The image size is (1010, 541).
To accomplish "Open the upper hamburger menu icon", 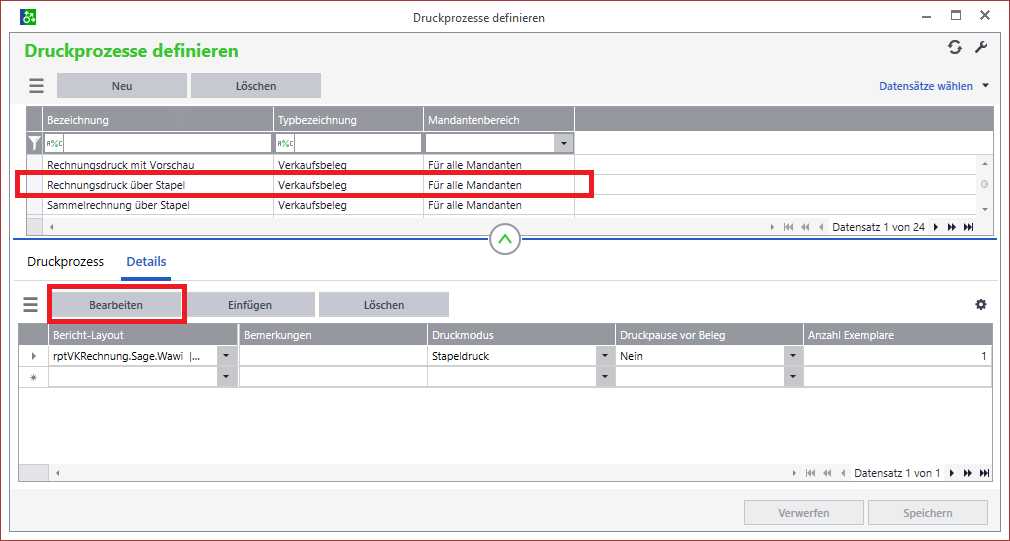I will 36,86.
